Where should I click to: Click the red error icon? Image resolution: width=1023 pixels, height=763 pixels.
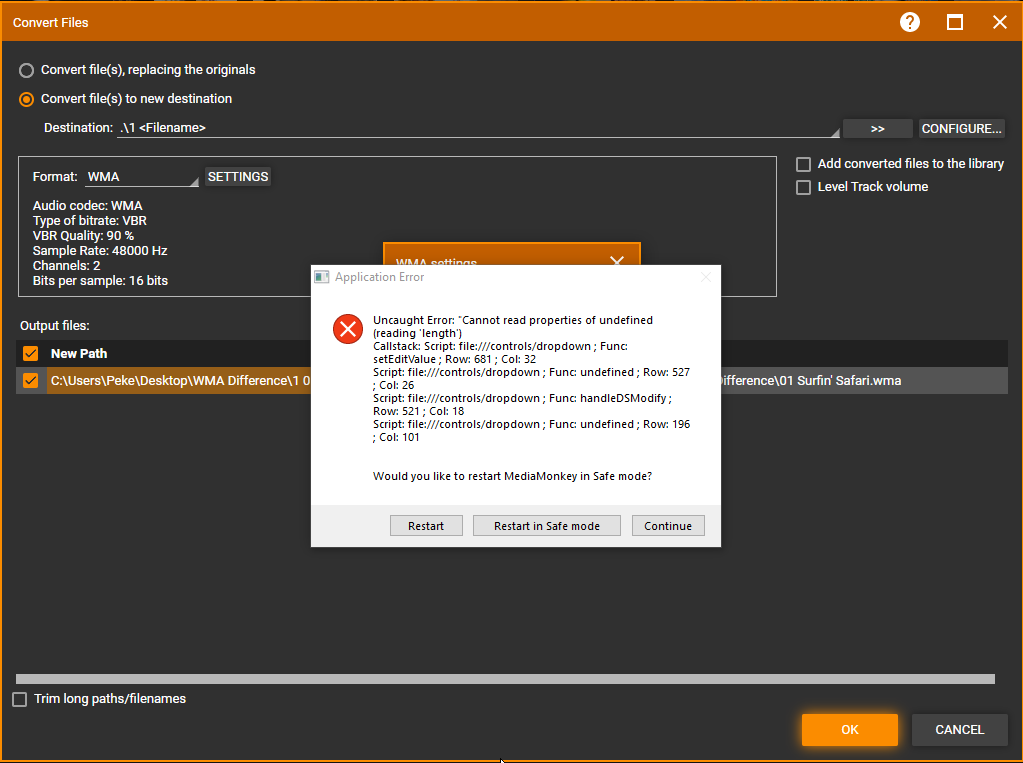tap(347, 328)
